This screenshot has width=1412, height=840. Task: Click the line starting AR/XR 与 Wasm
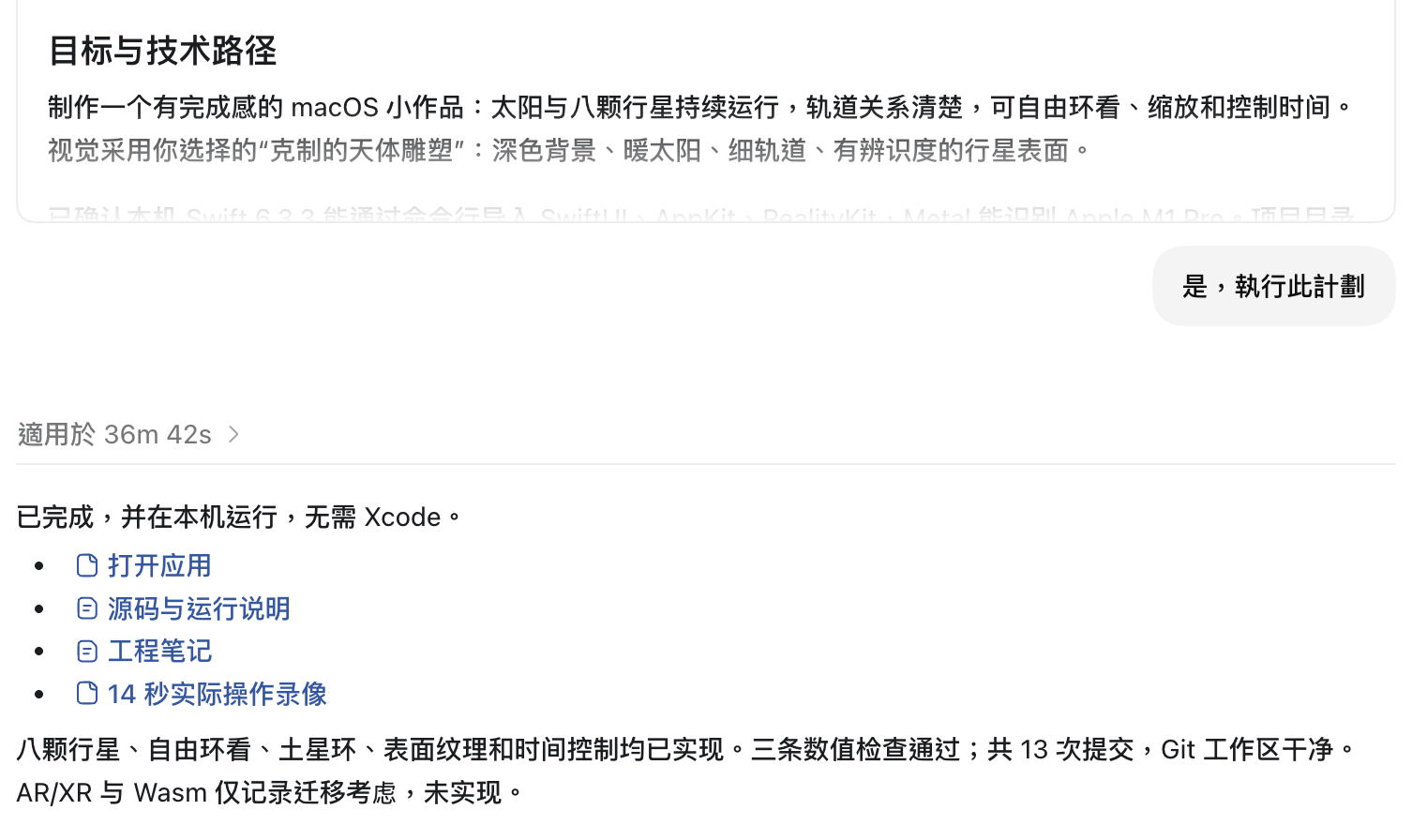[271, 792]
